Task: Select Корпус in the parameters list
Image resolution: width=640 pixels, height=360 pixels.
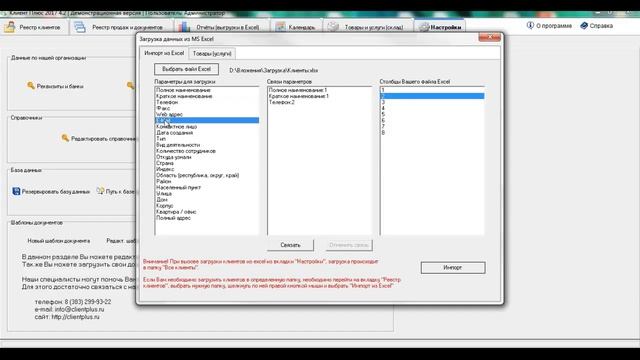Action: click(207, 206)
